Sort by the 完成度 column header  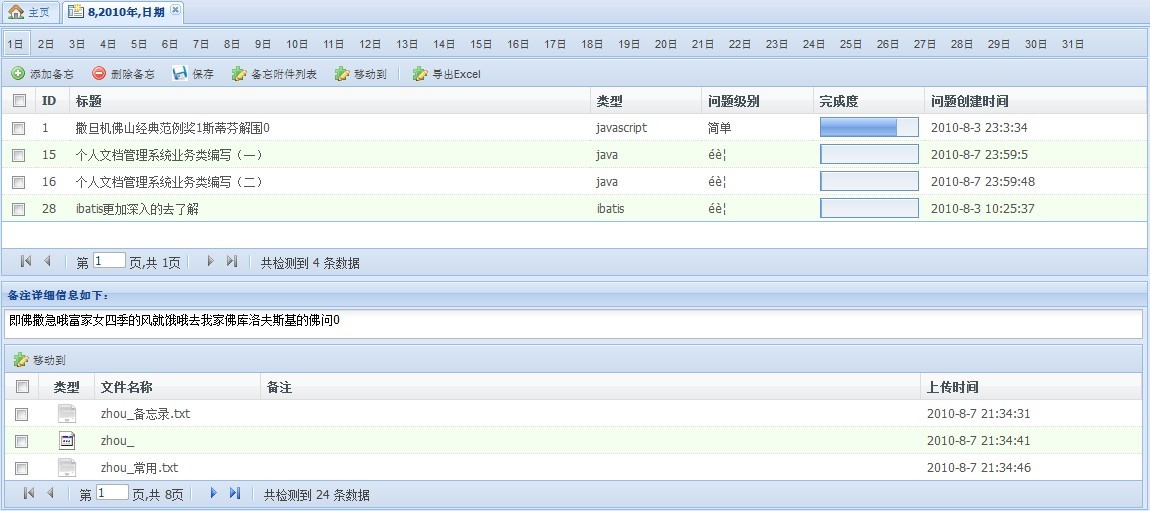(x=868, y=101)
